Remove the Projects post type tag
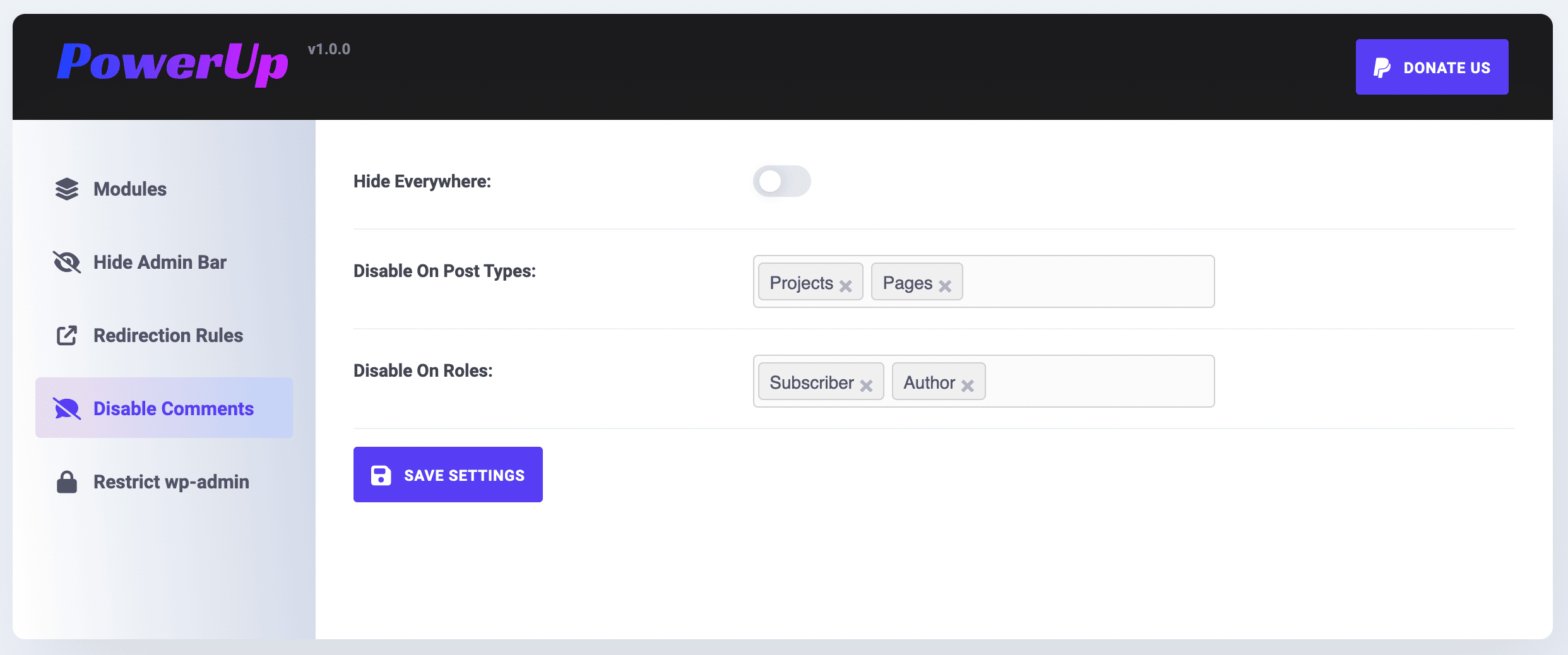 [846, 286]
